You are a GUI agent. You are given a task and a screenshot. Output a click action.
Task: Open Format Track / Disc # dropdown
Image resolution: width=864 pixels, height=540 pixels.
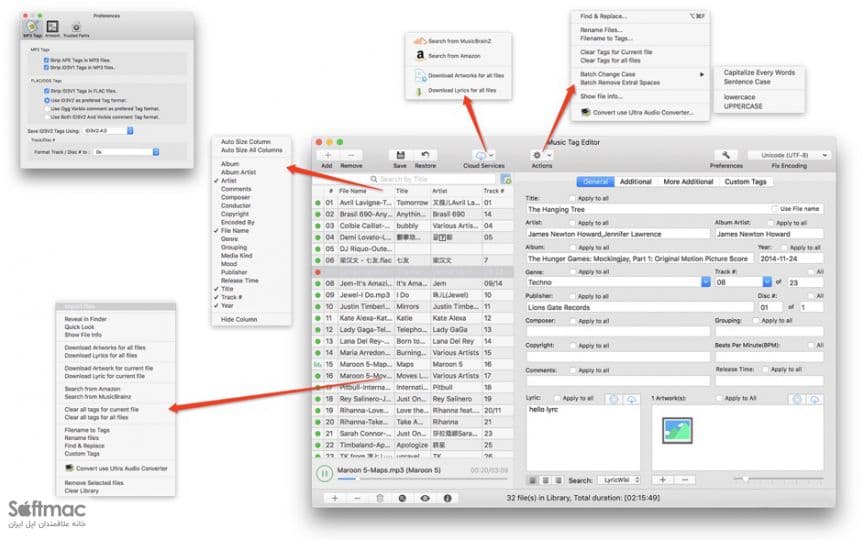pos(126,152)
